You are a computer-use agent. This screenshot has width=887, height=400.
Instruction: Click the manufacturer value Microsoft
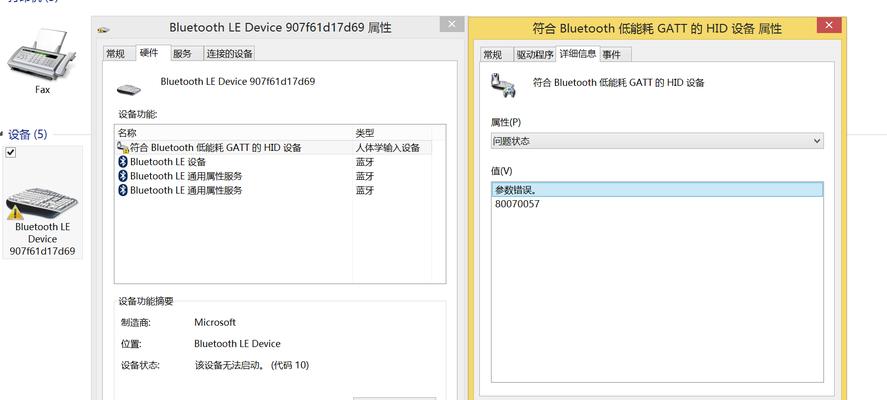pos(215,322)
